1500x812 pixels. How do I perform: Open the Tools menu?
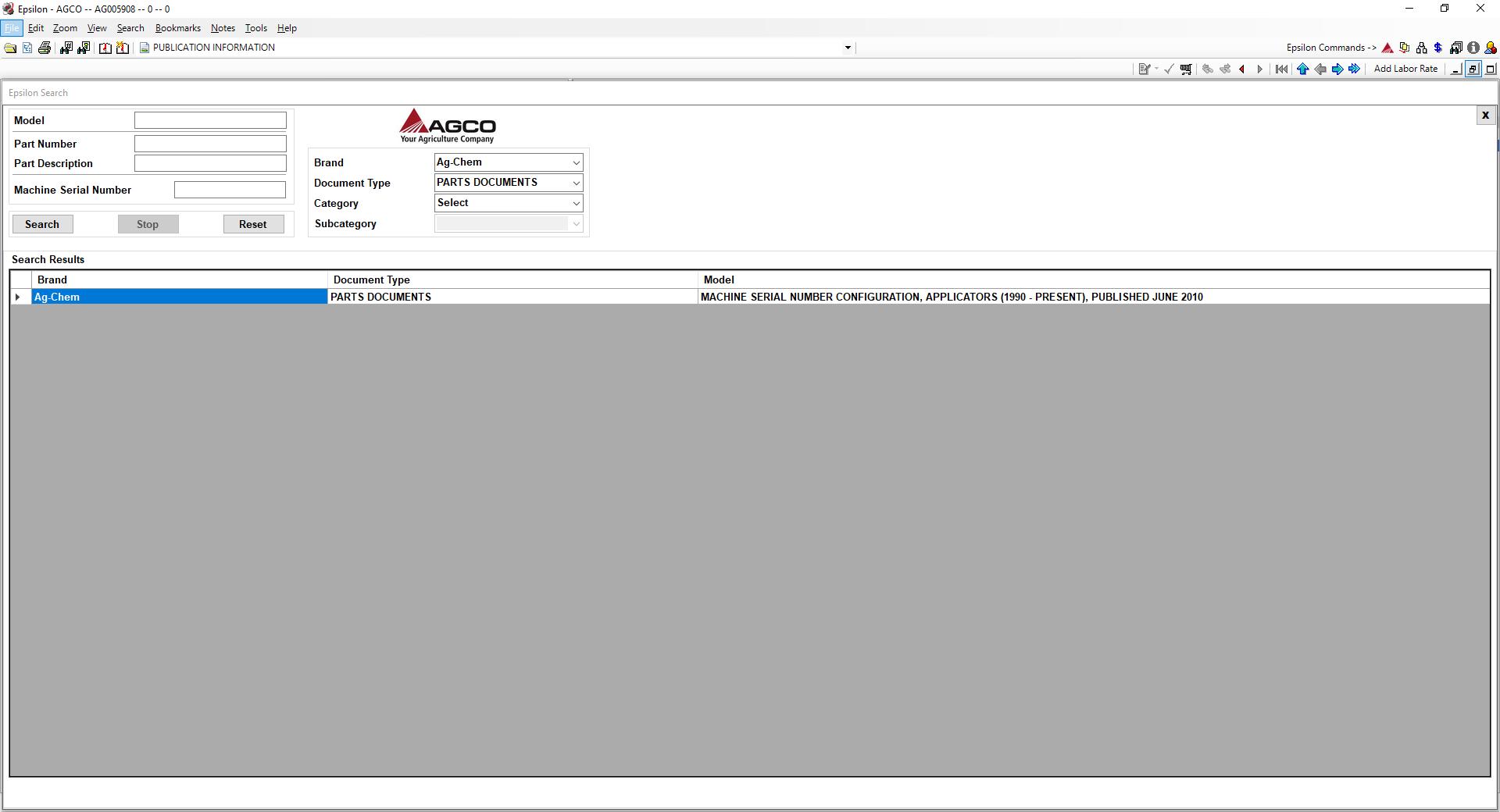pos(256,28)
